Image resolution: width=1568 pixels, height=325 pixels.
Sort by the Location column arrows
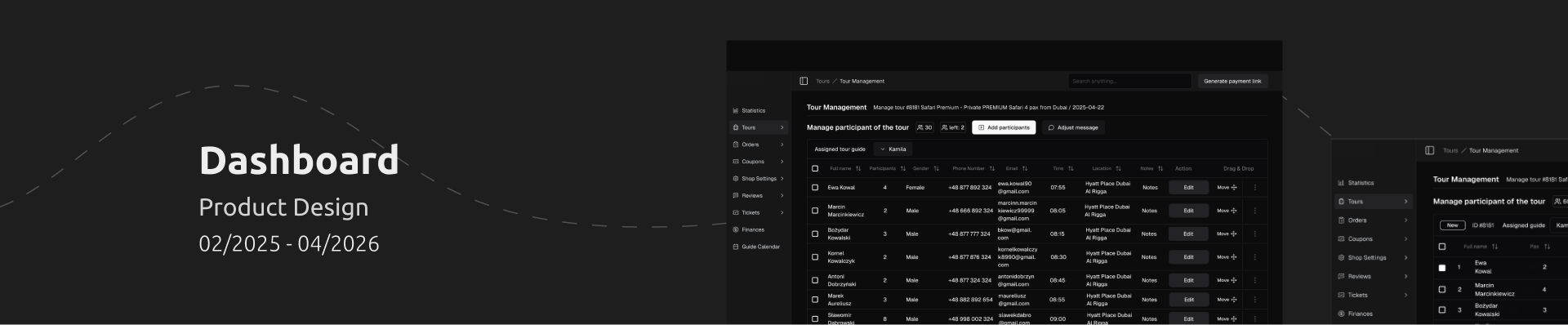pos(1118,169)
